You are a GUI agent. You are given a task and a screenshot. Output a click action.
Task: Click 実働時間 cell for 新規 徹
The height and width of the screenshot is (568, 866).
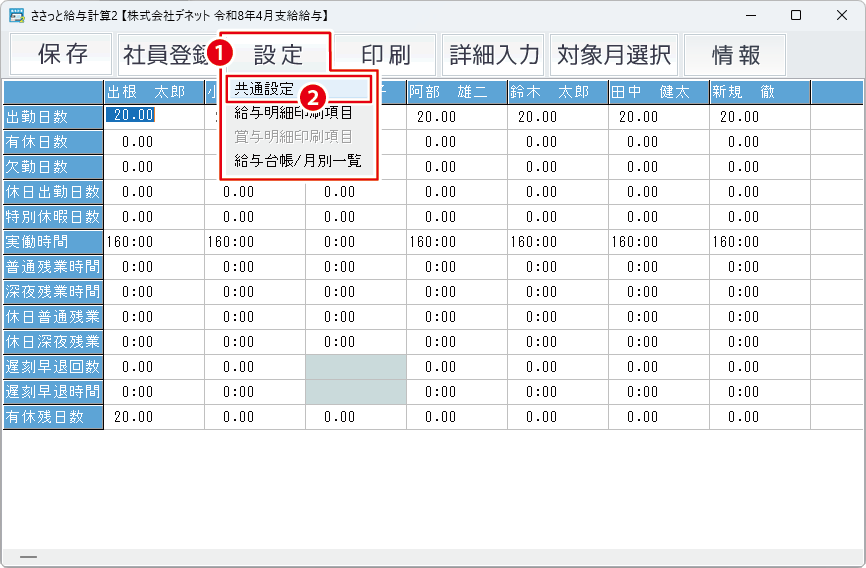[x=760, y=241]
